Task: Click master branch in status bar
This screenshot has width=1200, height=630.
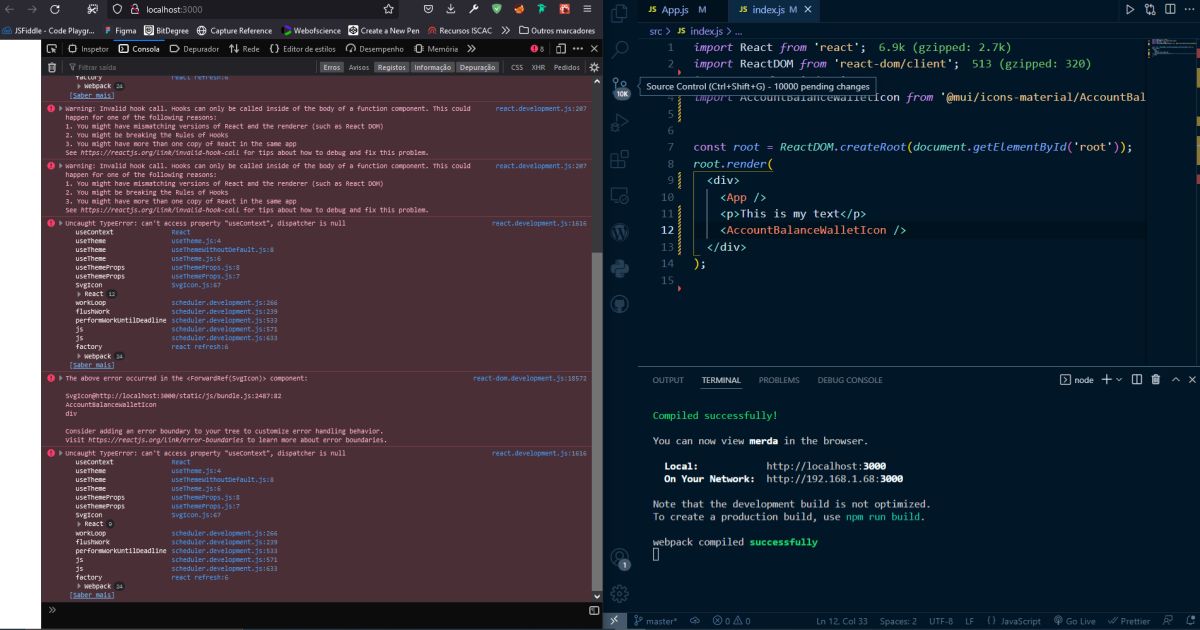Action: coord(655,621)
